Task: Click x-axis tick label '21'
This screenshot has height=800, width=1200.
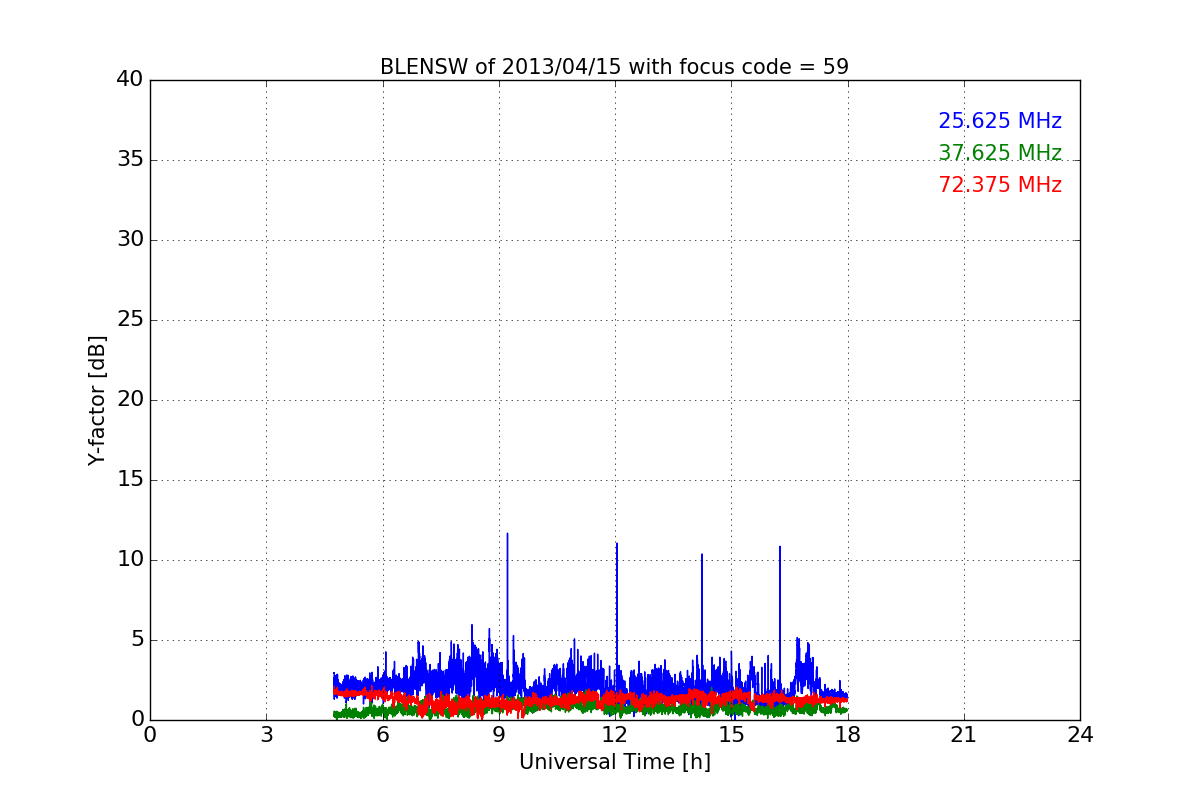Action: point(964,734)
